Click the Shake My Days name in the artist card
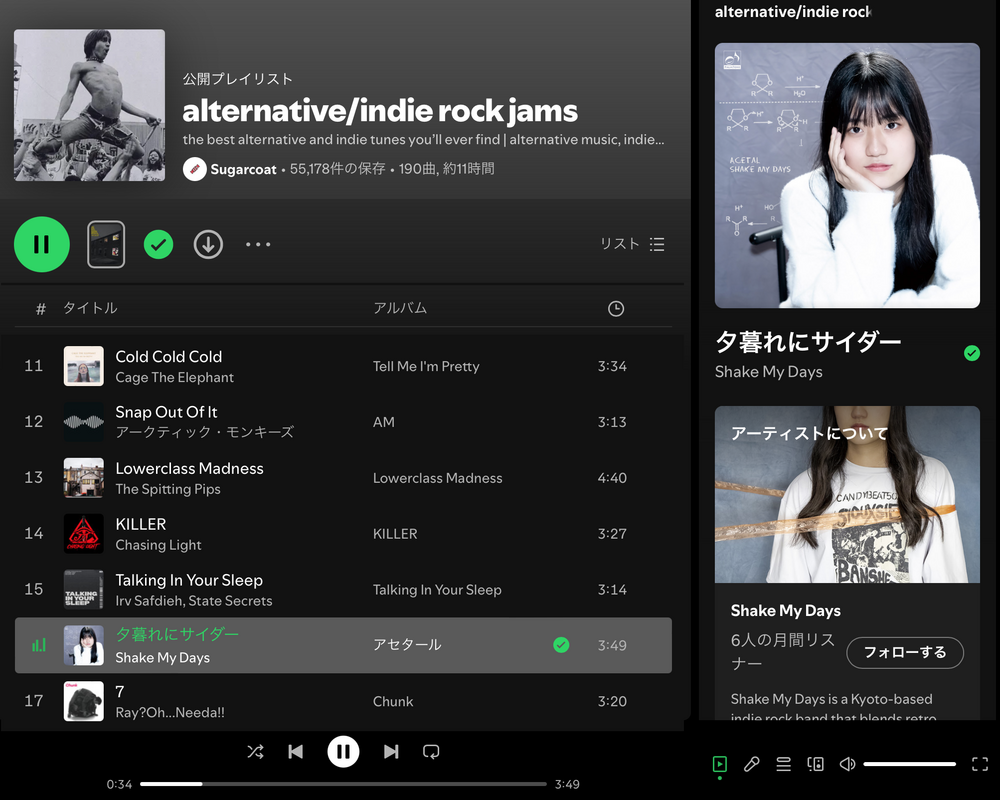This screenshot has height=800, width=1000. click(x=786, y=611)
